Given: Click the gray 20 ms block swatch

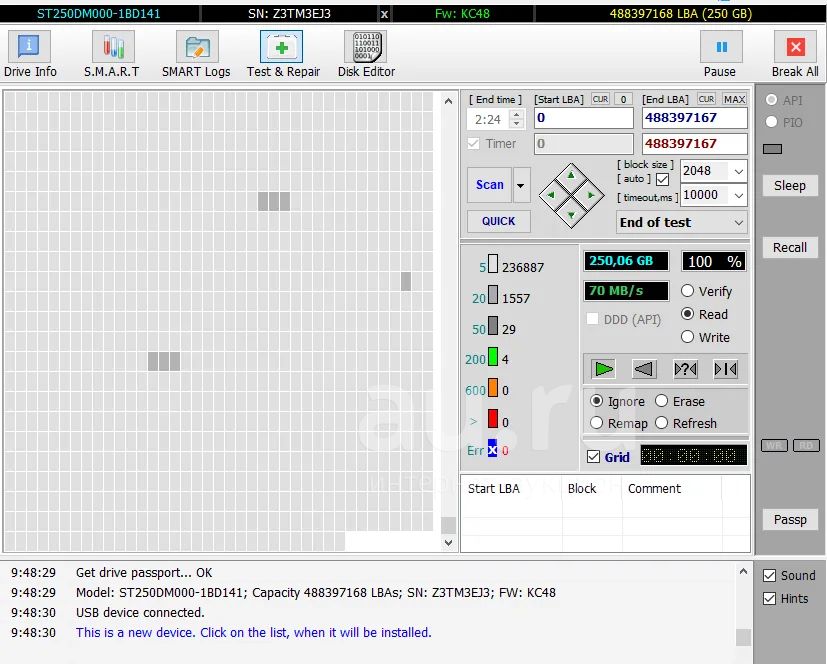Looking at the screenshot, I should click(x=493, y=294).
